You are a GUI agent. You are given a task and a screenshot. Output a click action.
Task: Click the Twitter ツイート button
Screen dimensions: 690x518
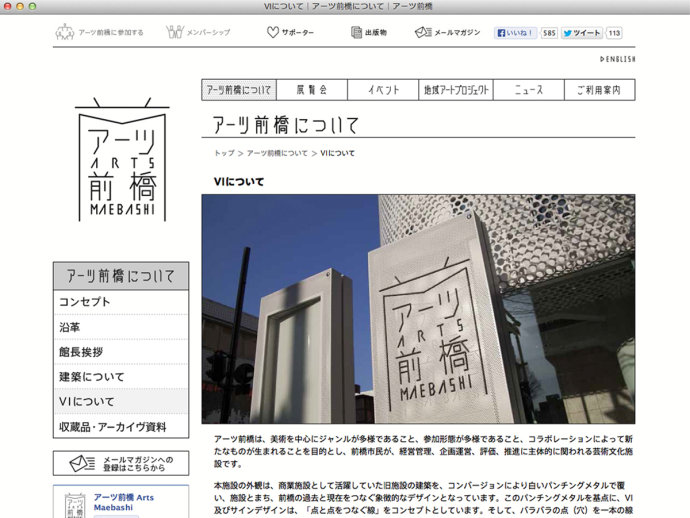(x=582, y=33)
